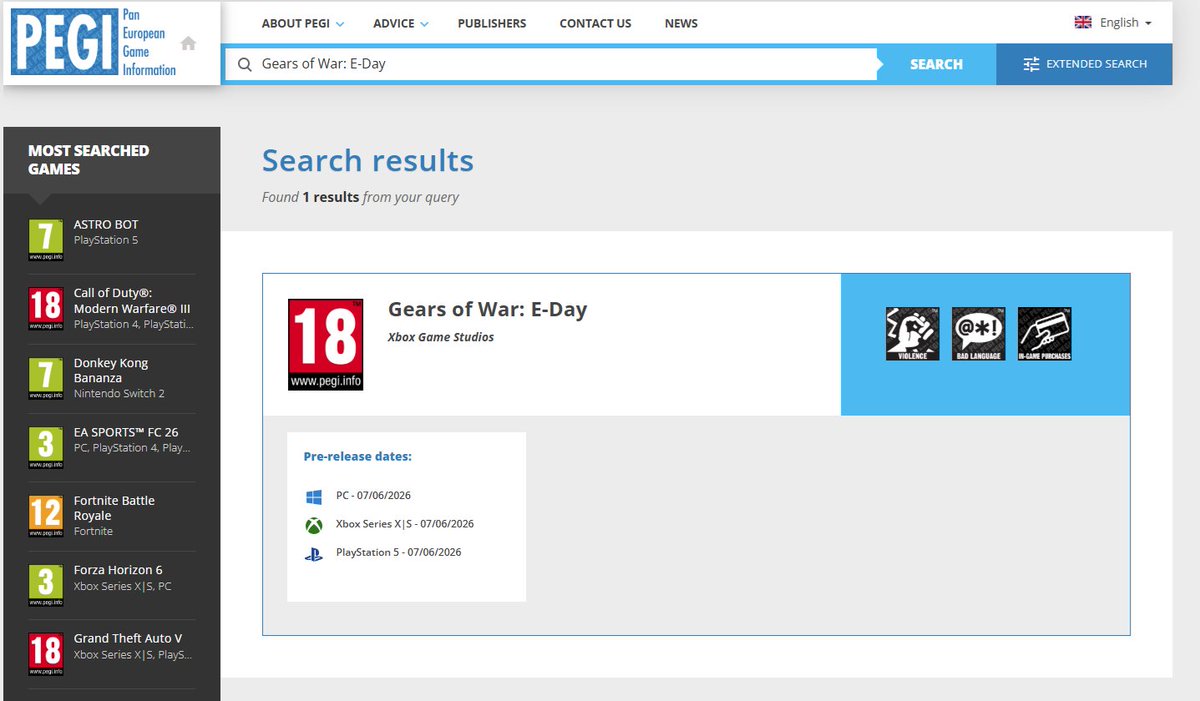Open Extended Search
The image size is (1200, 701).
click(1084, 64)
